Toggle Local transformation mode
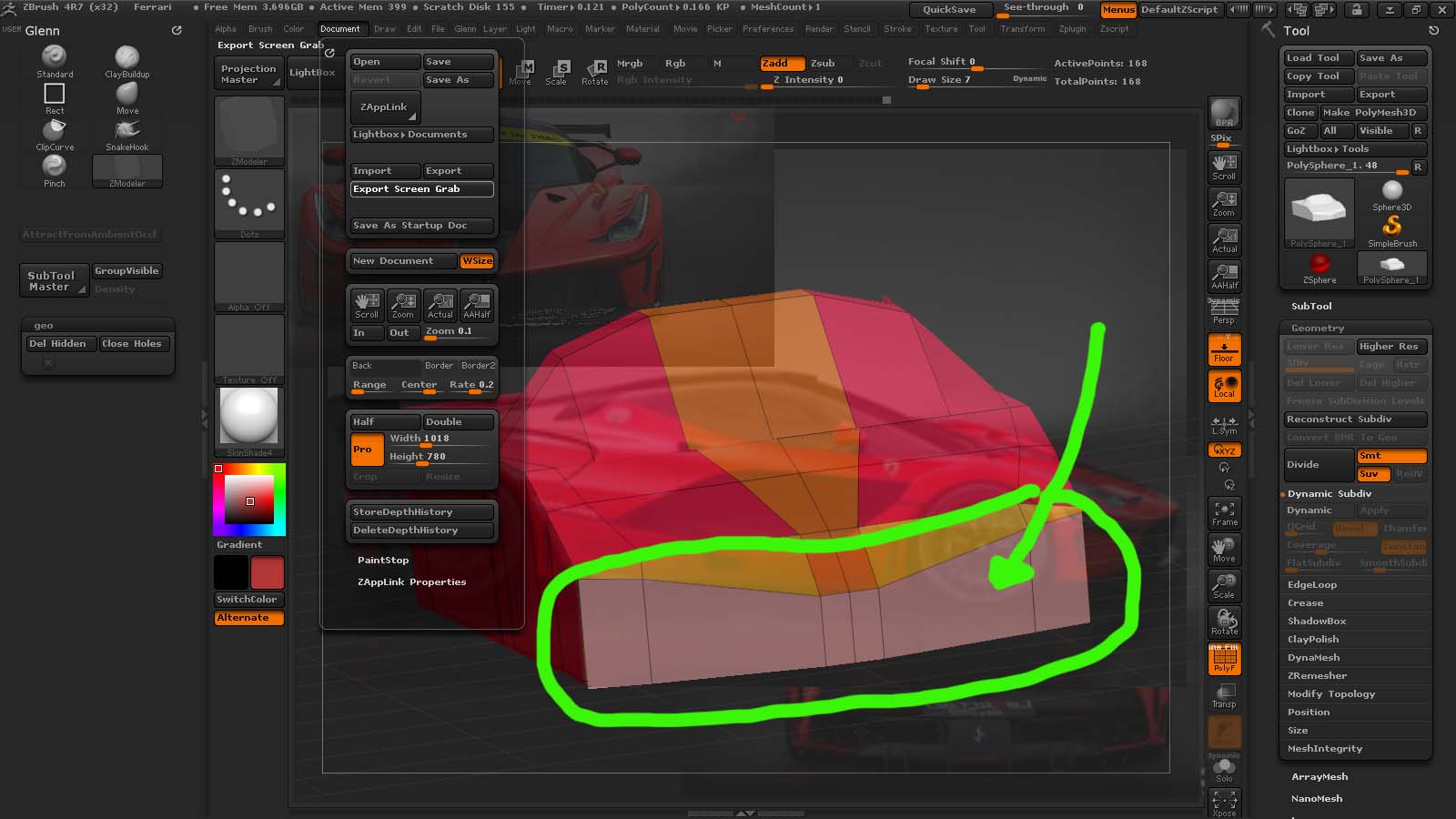Screen dimensions: 1456x819 [x=1224, y=386]
